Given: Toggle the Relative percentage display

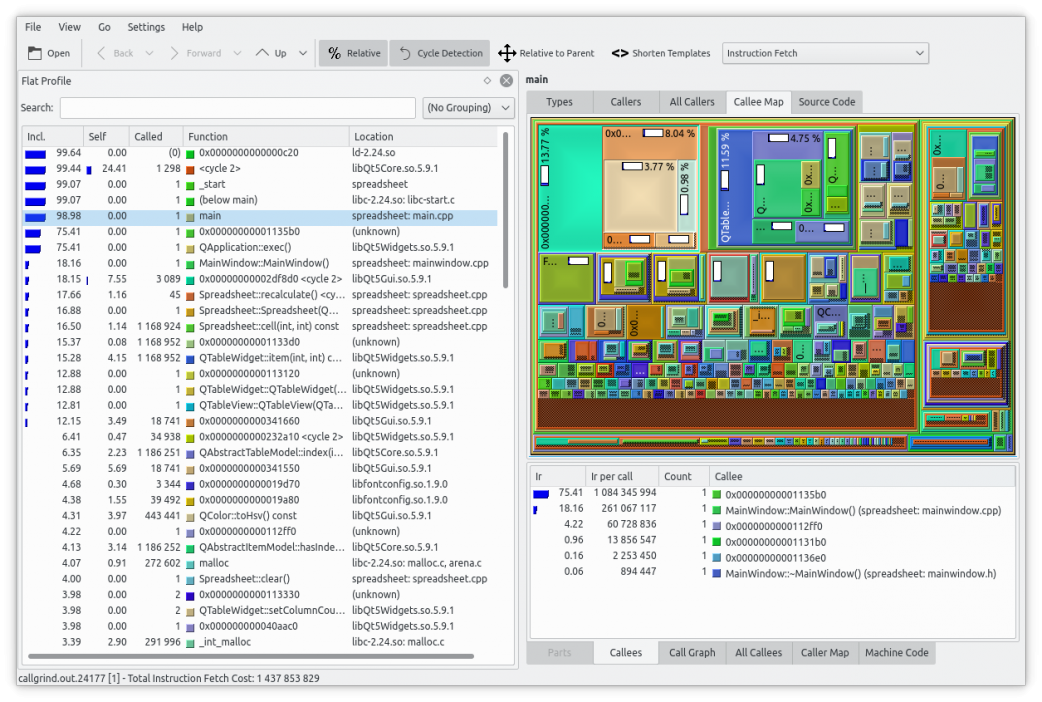Looking at the screenshot, I should pos(354,53).
